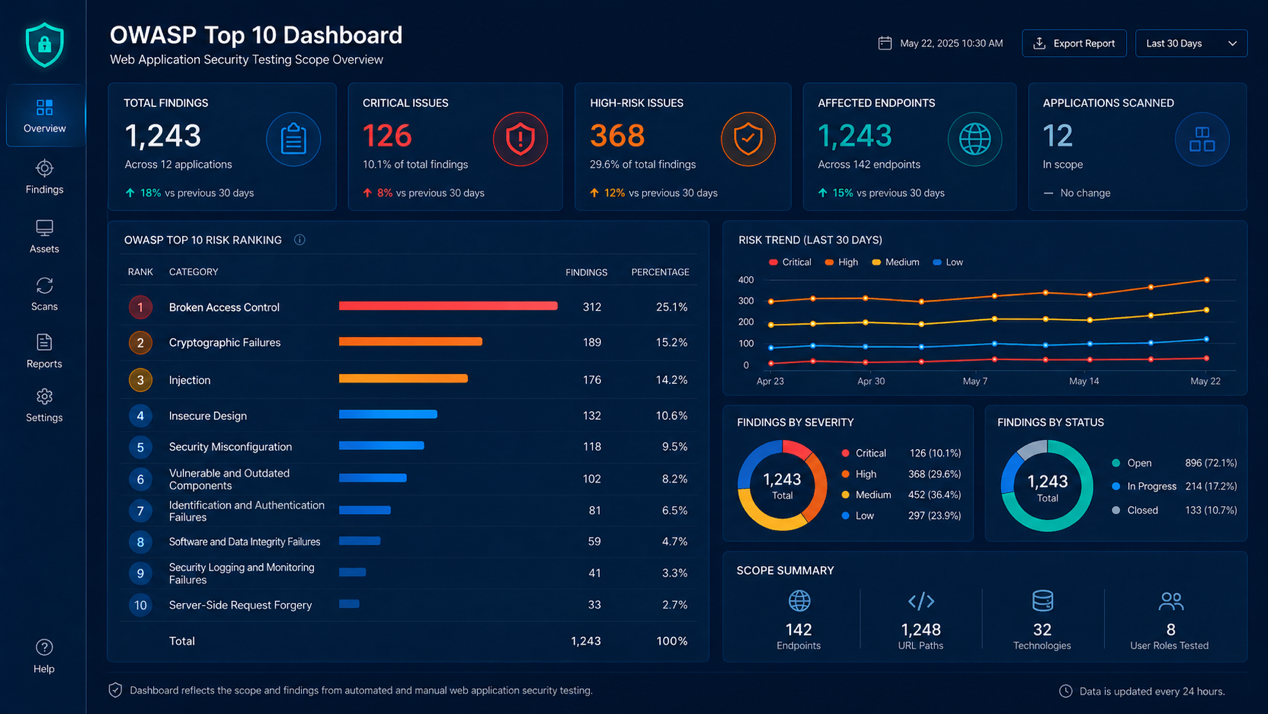Click the clock icon beside the data update note
The width and height of the screenshot is (1268, 714).
click(x=1066, y=691)
